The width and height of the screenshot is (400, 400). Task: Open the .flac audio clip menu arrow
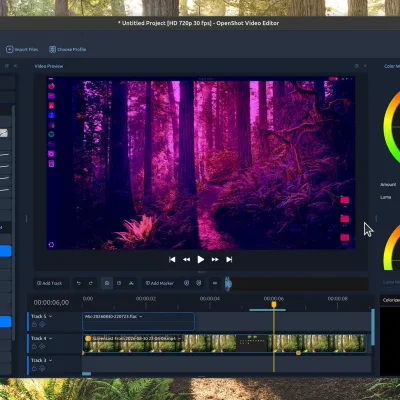coord(141,316)
